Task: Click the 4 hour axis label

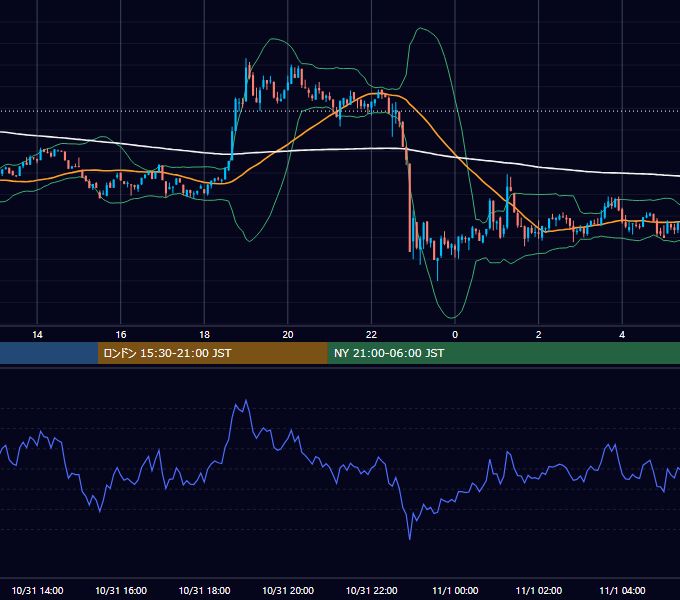Action: click(x=622, y=335)
